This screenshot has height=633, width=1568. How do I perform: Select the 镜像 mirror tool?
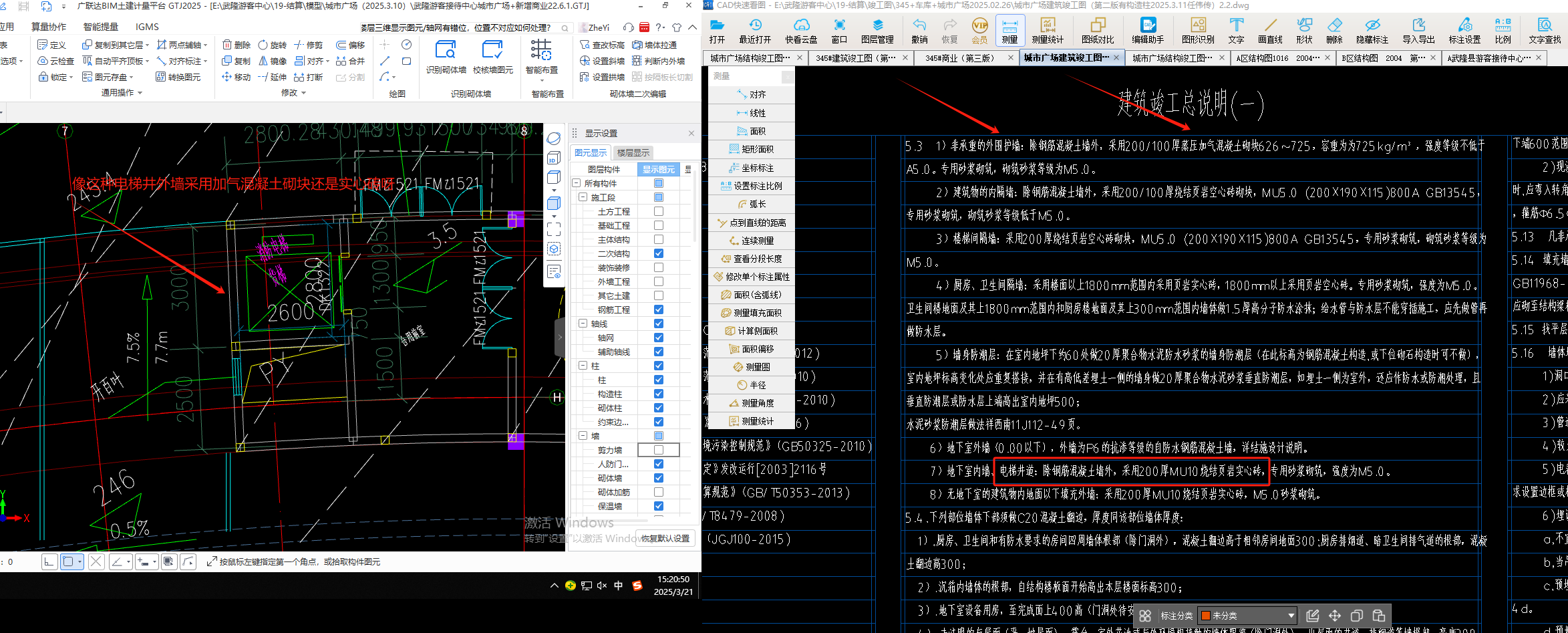(273, 61)
